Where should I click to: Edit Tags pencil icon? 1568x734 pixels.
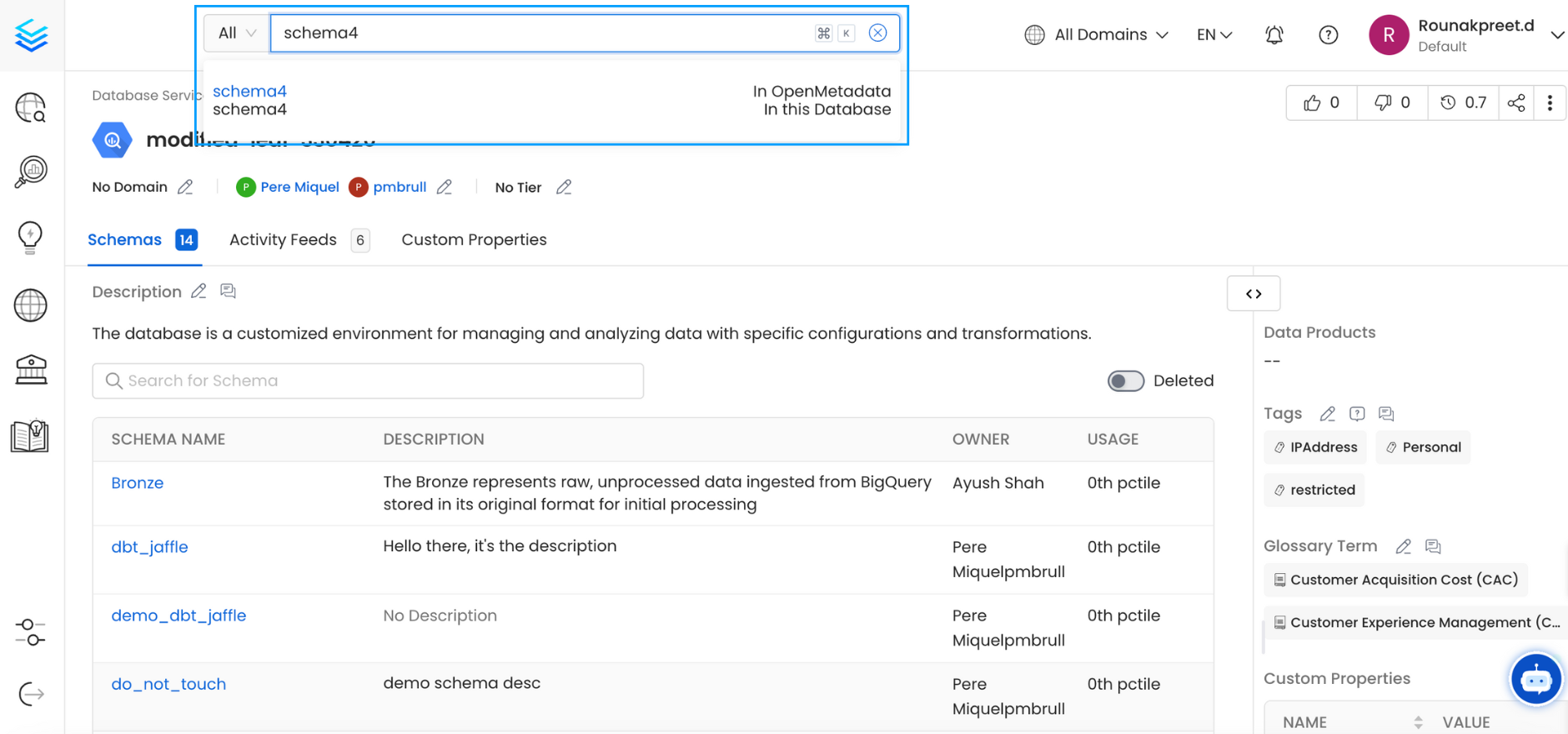pos(1328,414)
